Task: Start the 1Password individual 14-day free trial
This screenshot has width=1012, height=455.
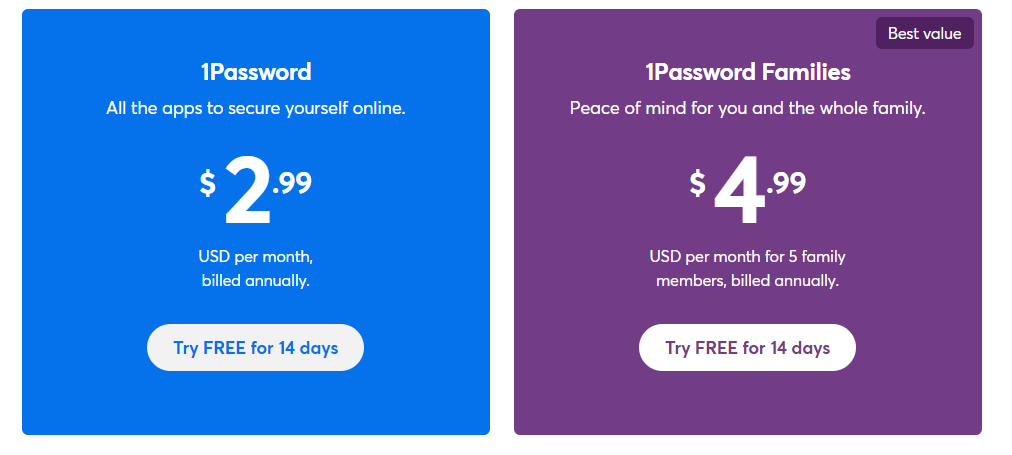Action: (256, 347)
